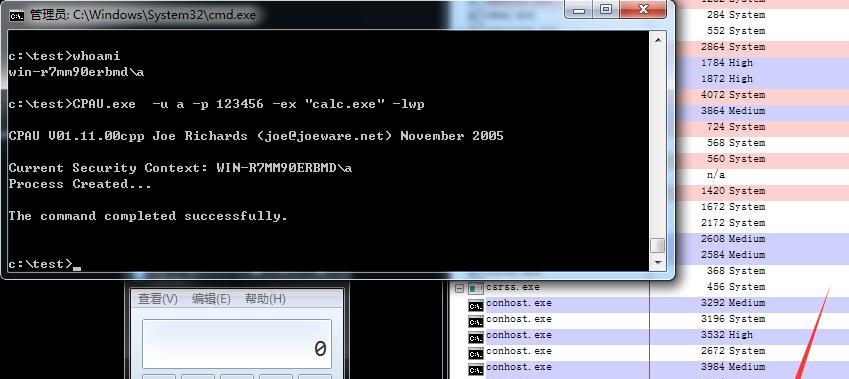Click the csrss.exe process icon

[x=475, y=288]
